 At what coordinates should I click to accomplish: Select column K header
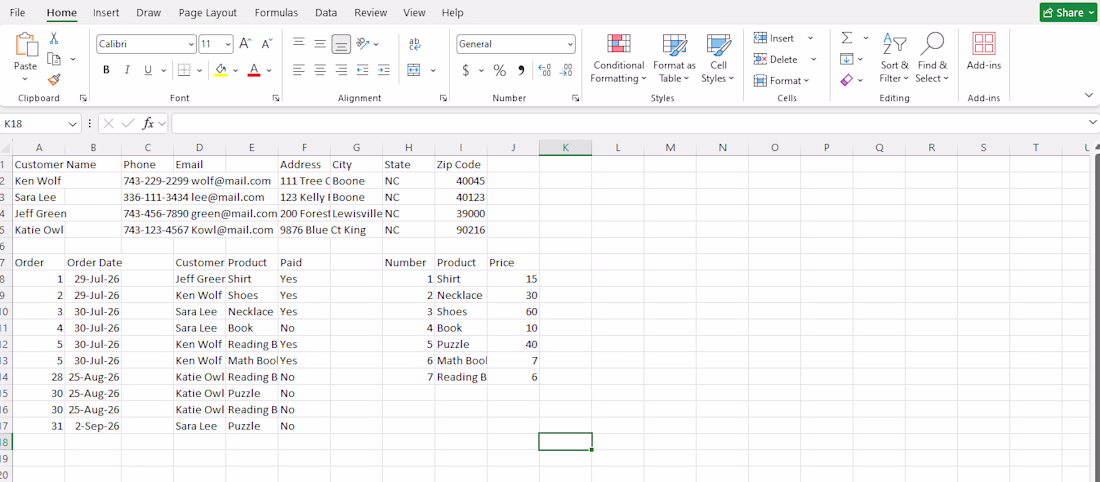[565, 147]
